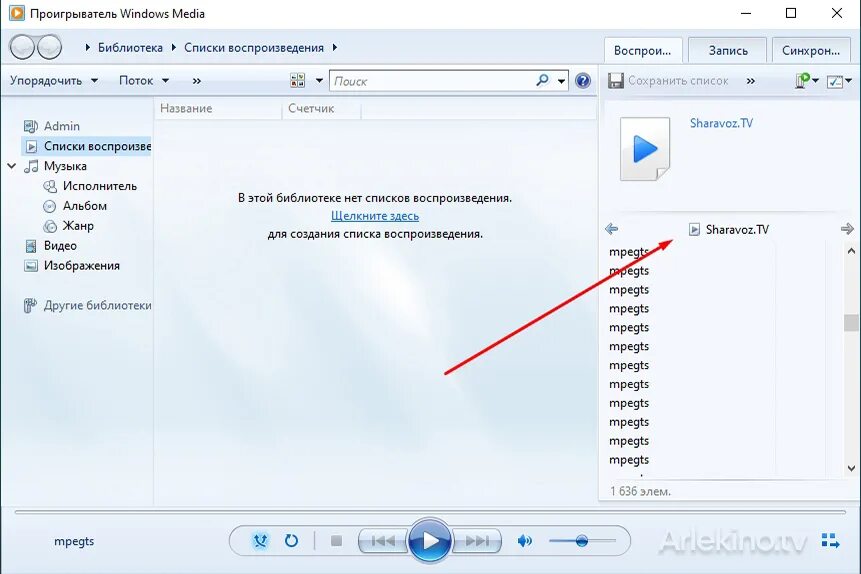Click the forward navigation round button

tap(49, 47)
